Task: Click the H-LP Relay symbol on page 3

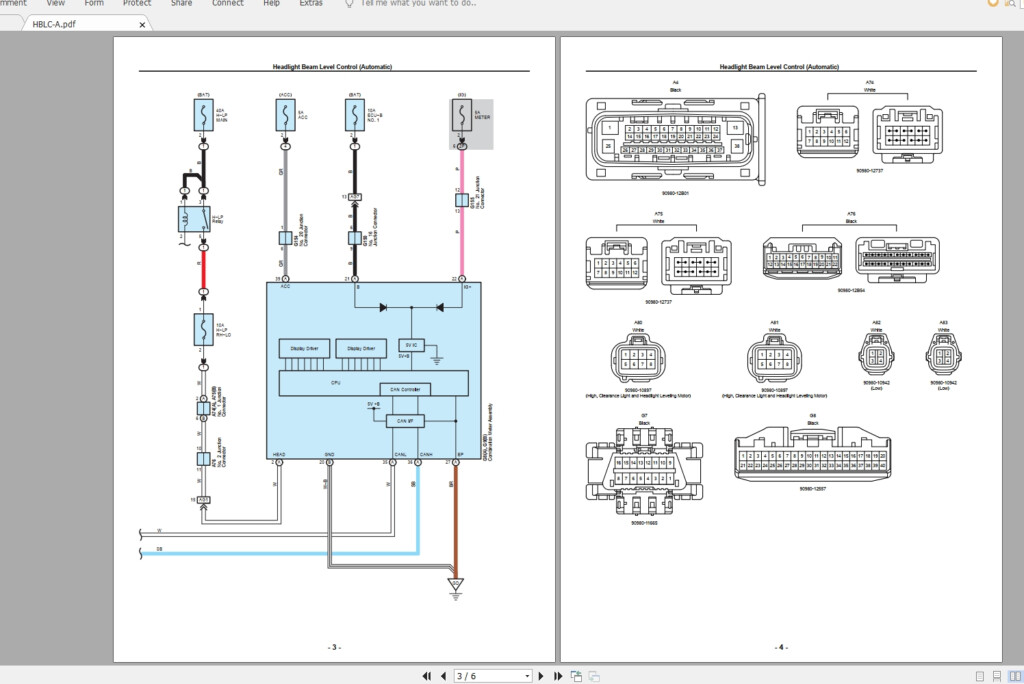Action: (x=194, y=219)
